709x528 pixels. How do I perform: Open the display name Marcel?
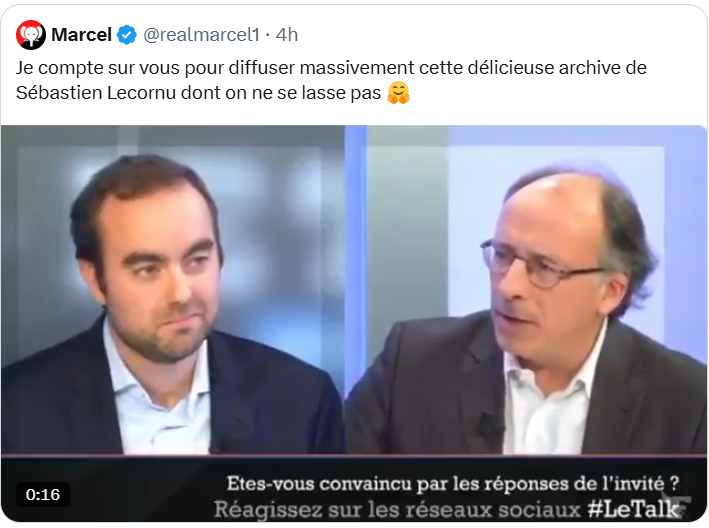(81, 35)
